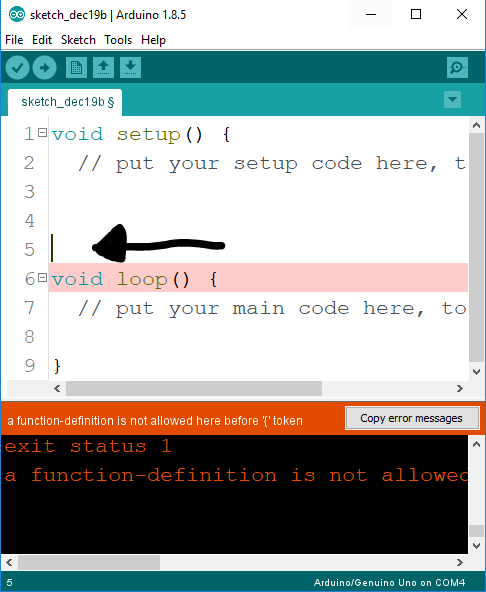Click Copy error messages button

(x=412, y=418)
